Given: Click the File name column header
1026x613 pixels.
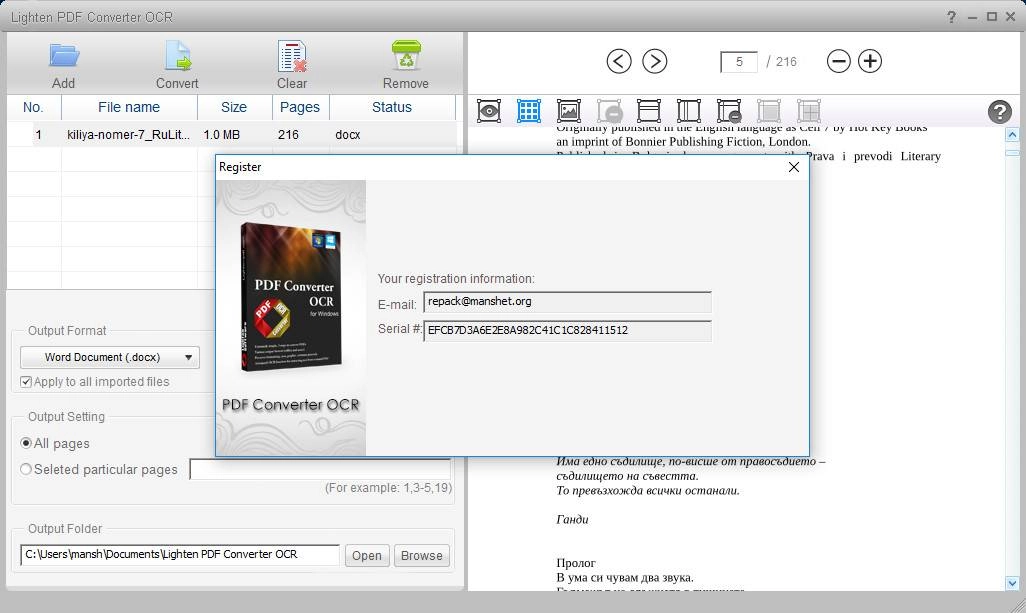Looking at the screenshot, I should point(129,107).
